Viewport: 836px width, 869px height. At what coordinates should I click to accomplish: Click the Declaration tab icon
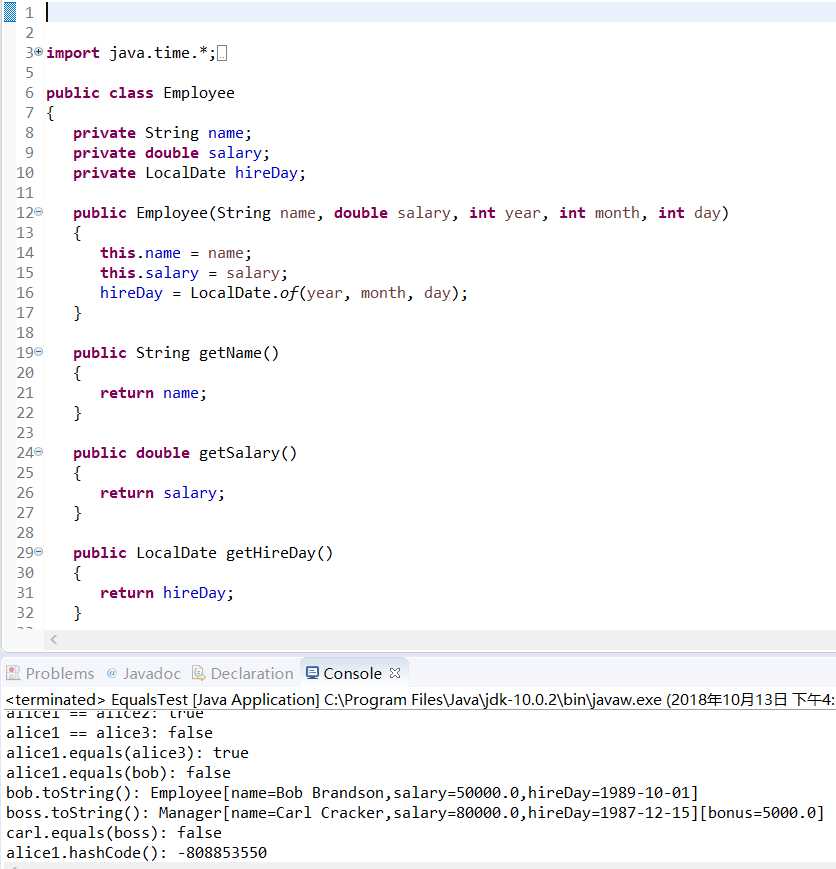pyautogui.click(x=198, y=673)
